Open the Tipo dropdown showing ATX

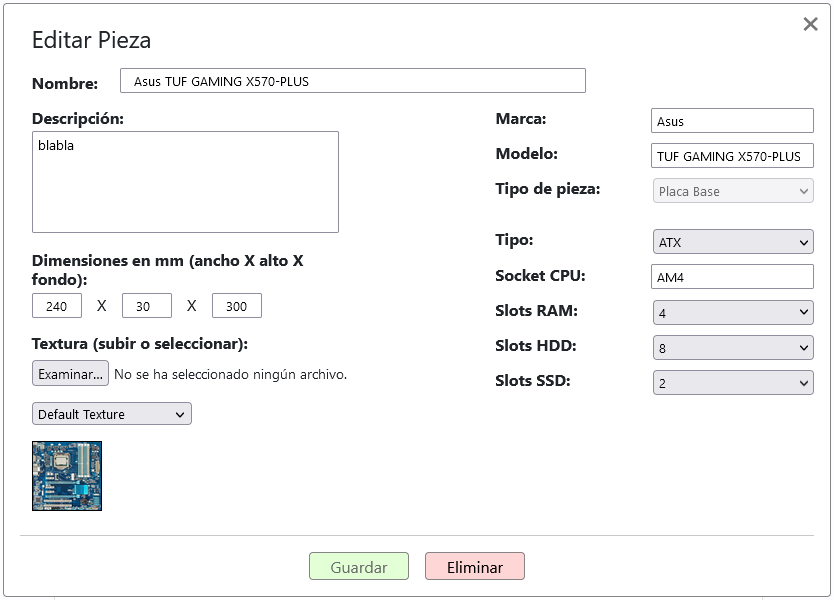733,242
